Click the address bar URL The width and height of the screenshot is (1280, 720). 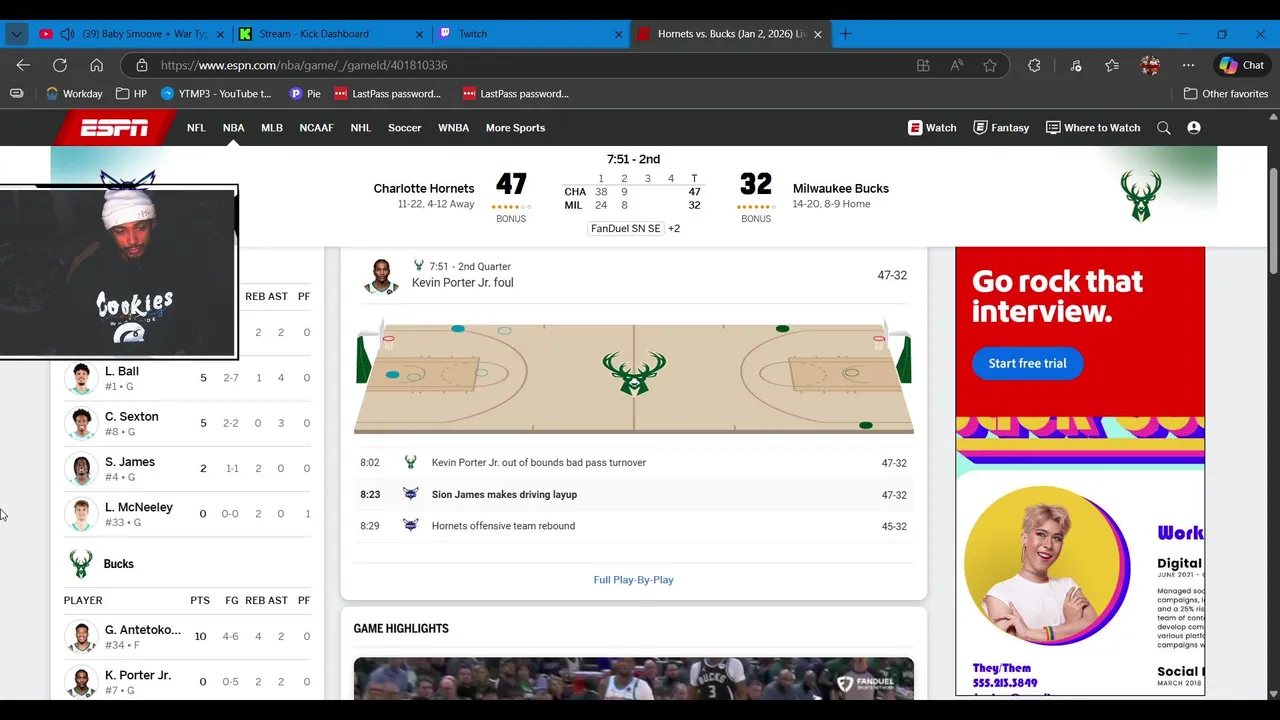coord(304,65)
